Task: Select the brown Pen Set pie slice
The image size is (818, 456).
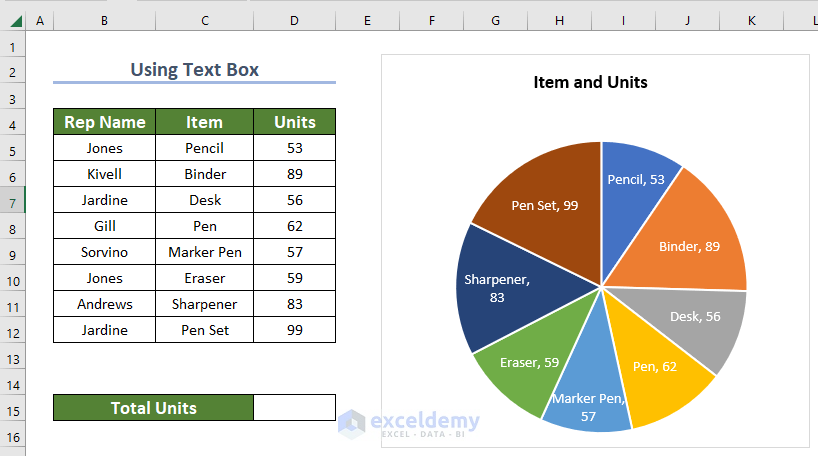Action: (x=540, y=200)
